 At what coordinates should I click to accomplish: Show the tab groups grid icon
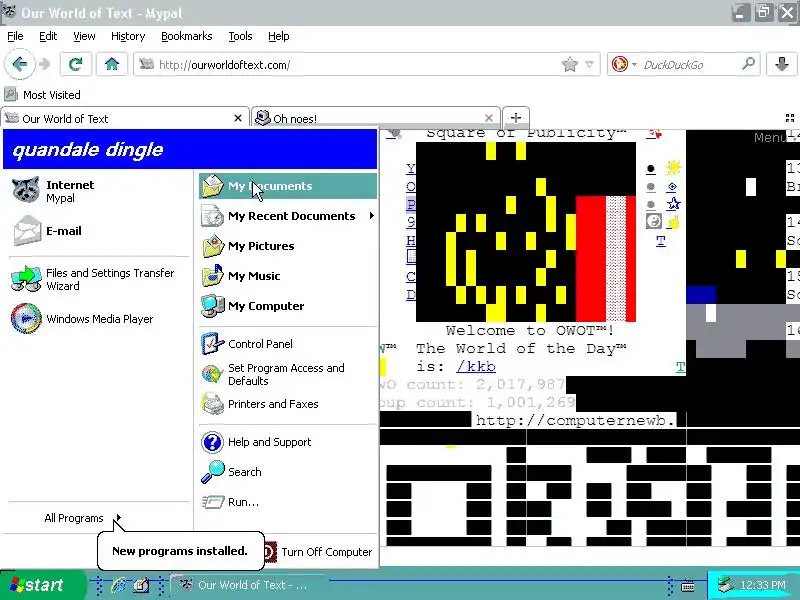tap(790, 118)
